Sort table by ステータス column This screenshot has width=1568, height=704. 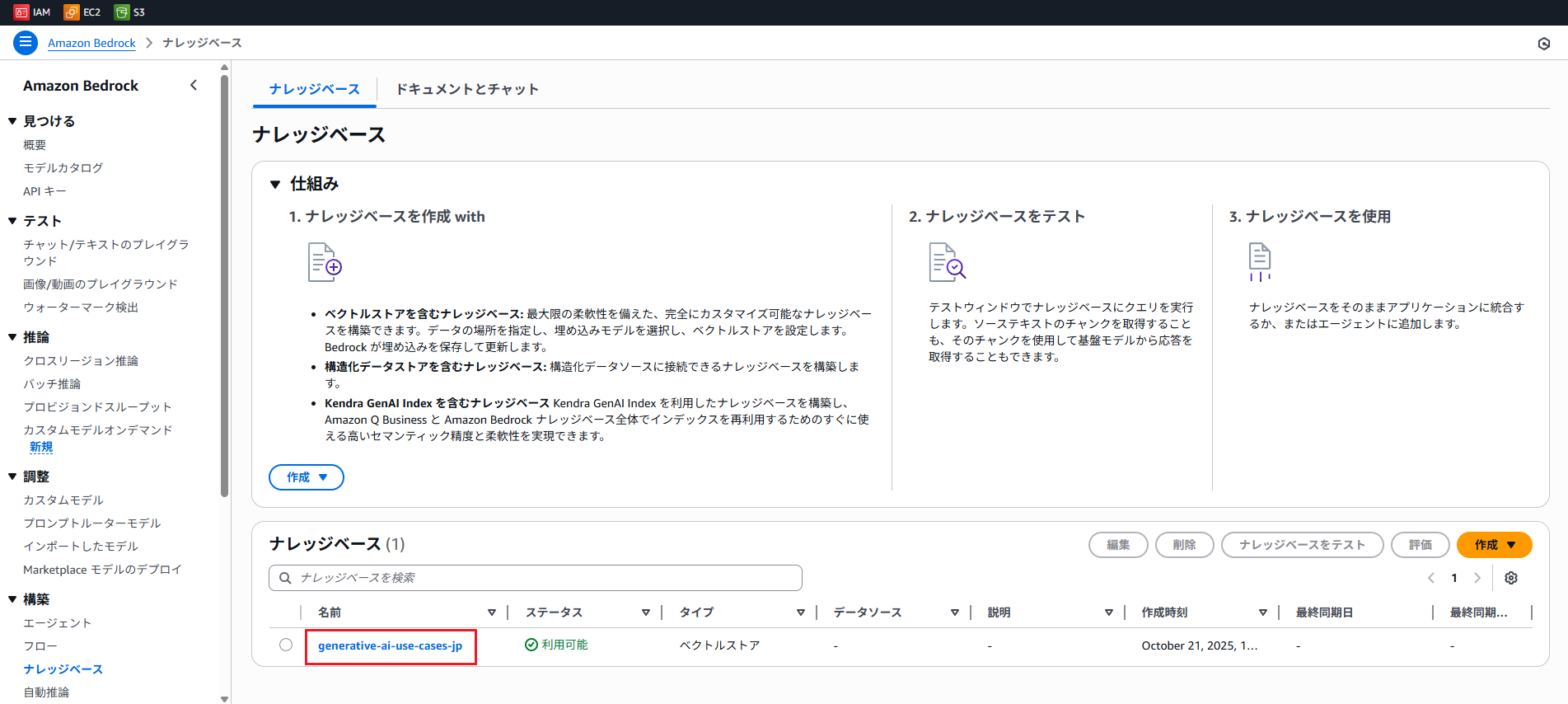[x=645, y=612]
